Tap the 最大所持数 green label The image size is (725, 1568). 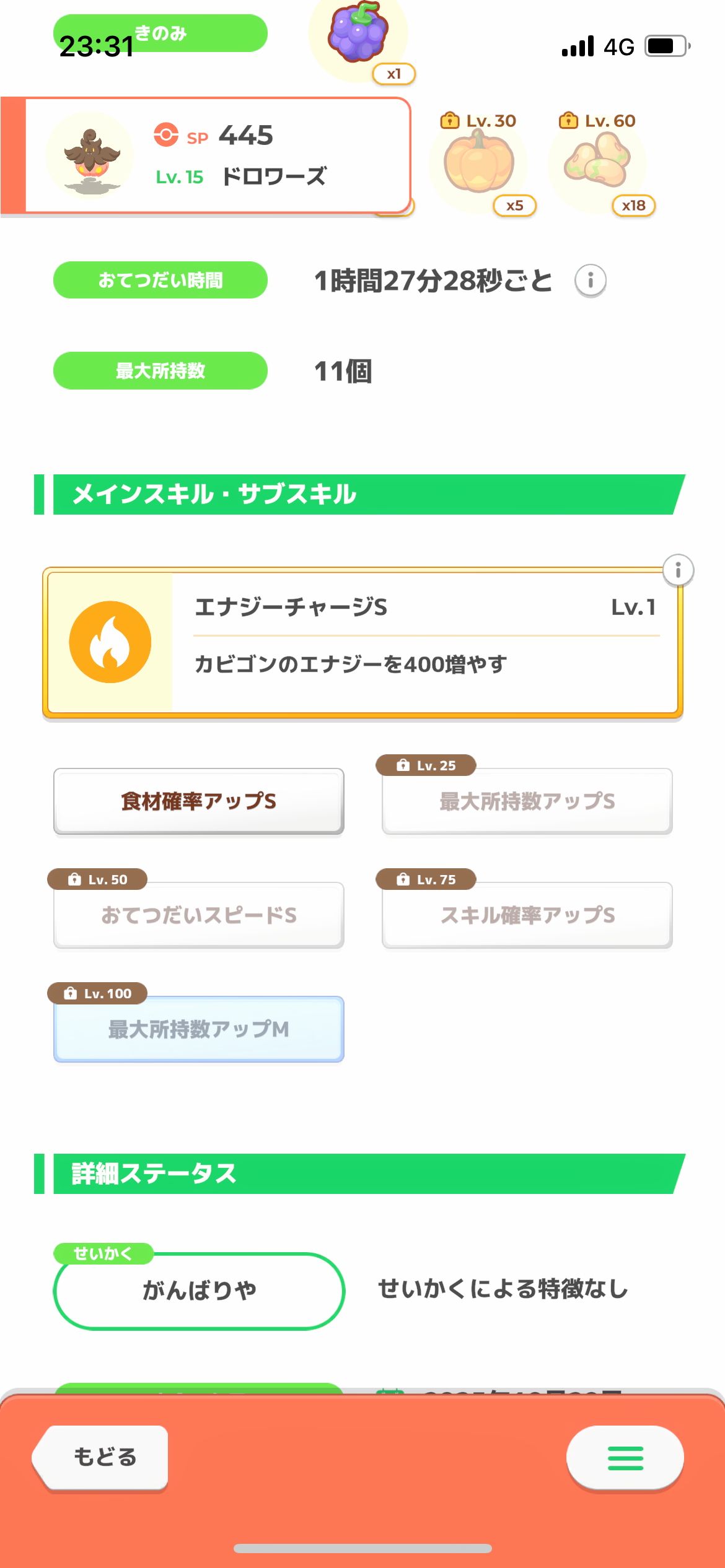pos(160,371)
